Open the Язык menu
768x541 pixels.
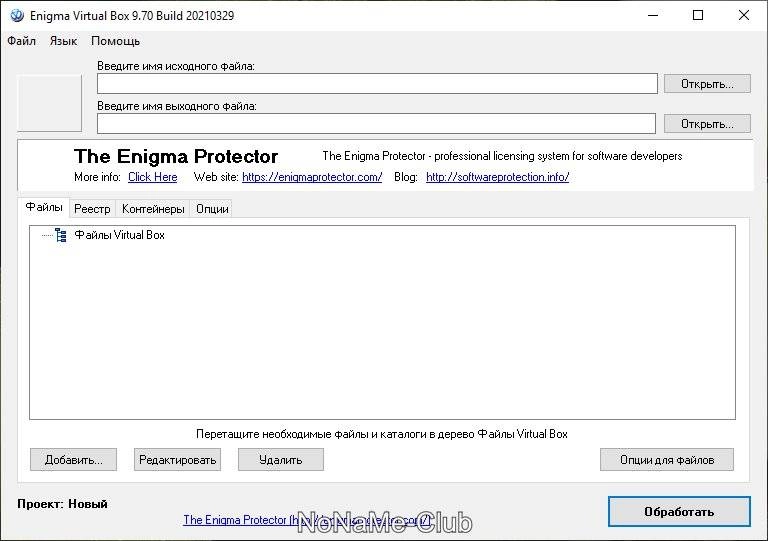point(63,41)
